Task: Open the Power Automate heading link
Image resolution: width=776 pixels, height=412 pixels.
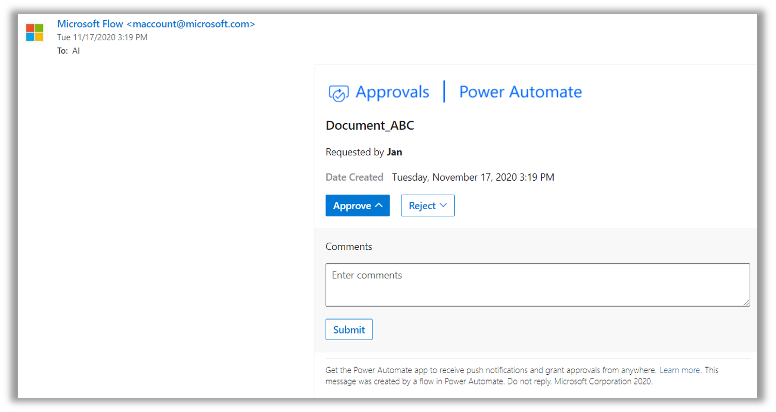Action: coord(520,92)
